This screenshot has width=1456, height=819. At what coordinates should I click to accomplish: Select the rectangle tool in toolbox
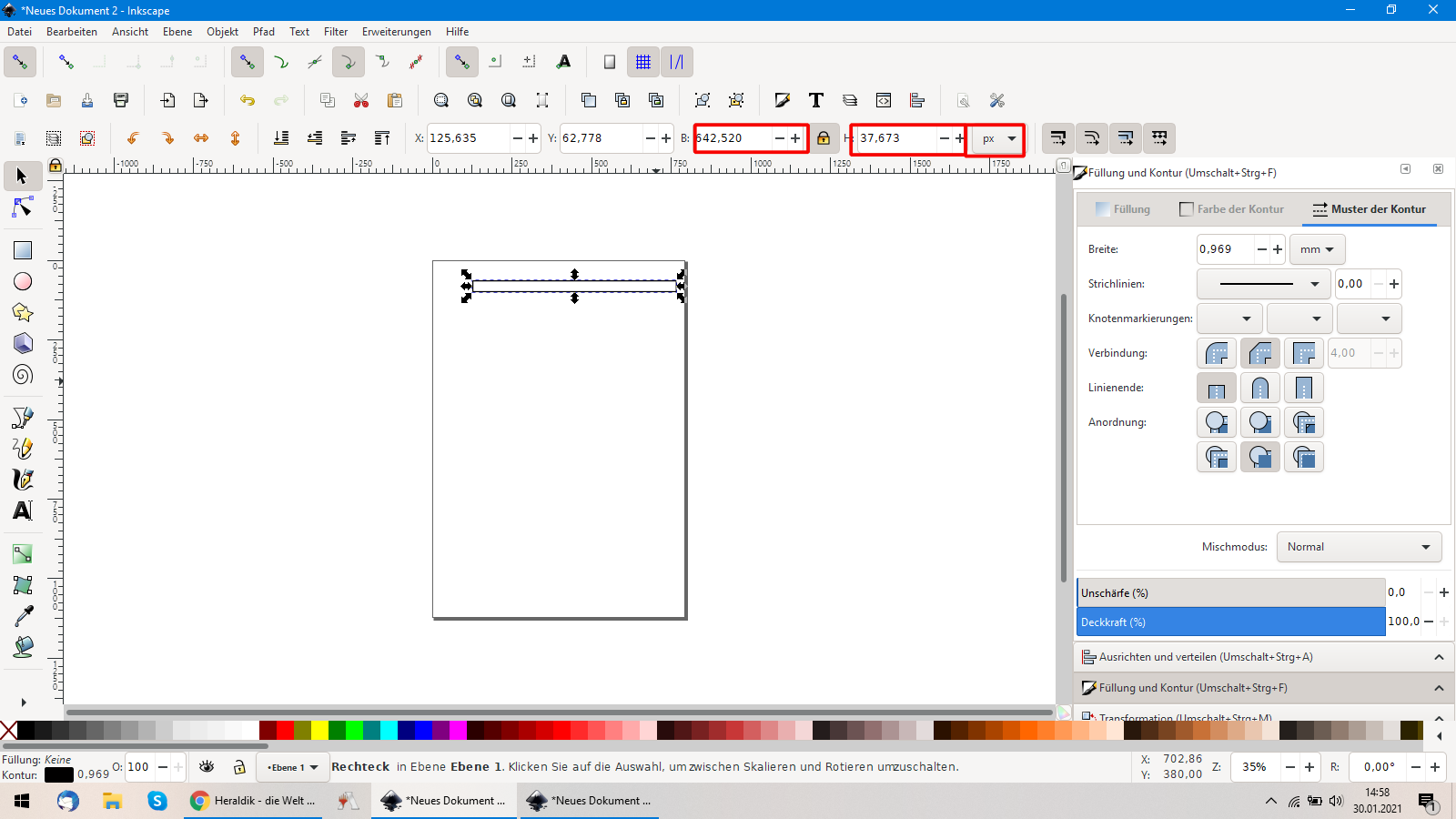point(23,250)
